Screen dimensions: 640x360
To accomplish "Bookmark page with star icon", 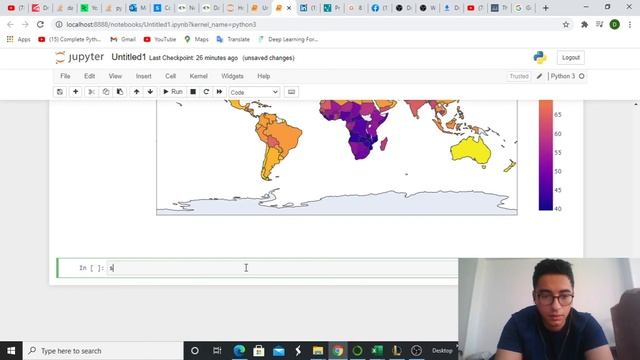I will [566, 24].
